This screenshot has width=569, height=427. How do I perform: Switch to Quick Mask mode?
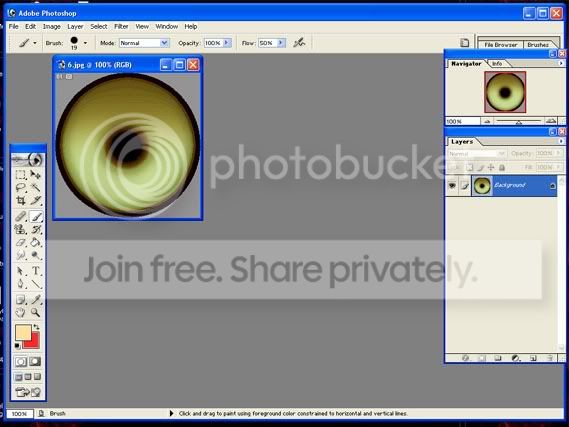pyautogui.click(x=36, y=362)
